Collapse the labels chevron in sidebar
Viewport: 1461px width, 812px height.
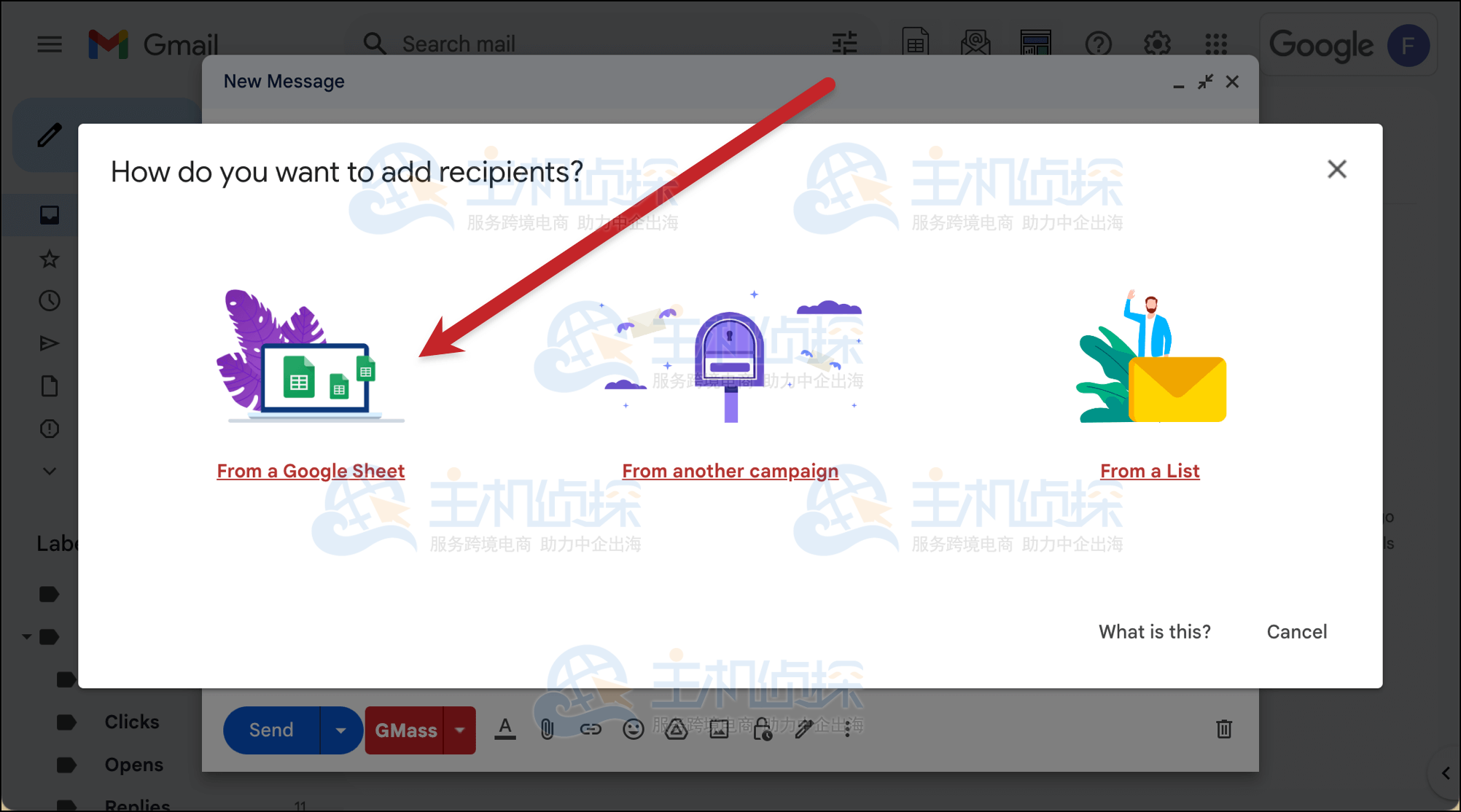(x=49, y=470)
